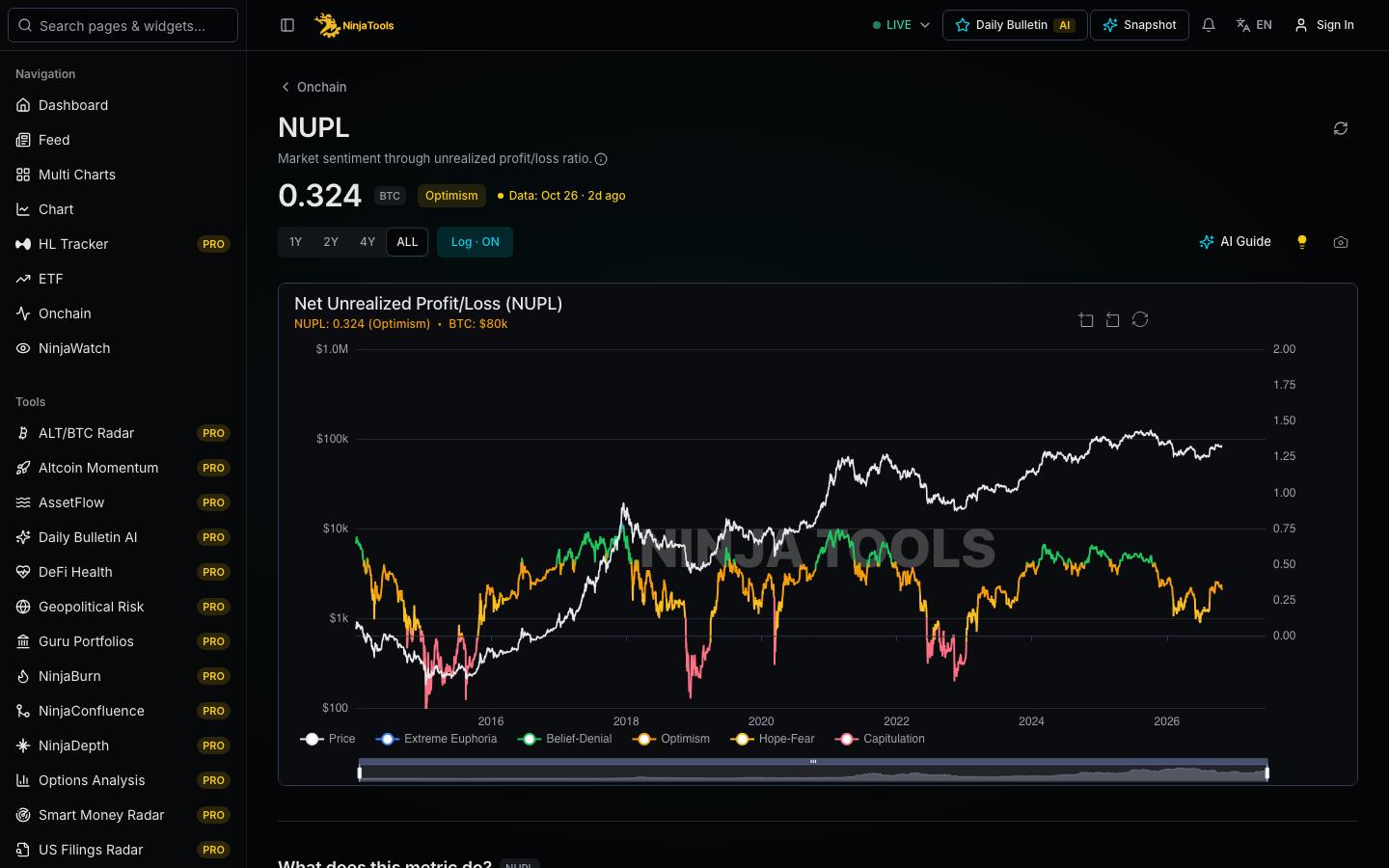Open the Multi Charts page

pos(123,175)
